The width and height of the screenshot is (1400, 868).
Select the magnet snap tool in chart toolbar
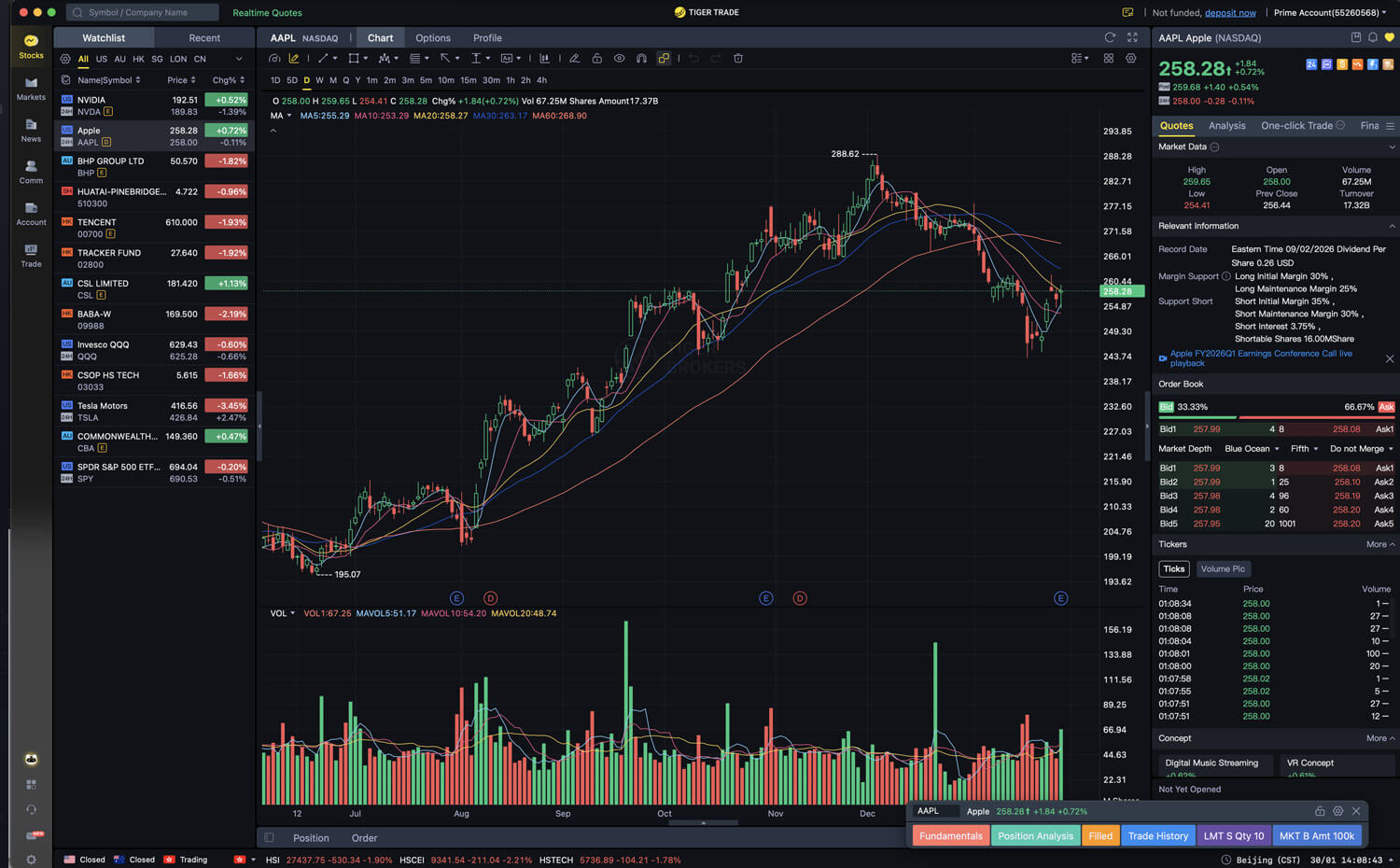[641, 59]
